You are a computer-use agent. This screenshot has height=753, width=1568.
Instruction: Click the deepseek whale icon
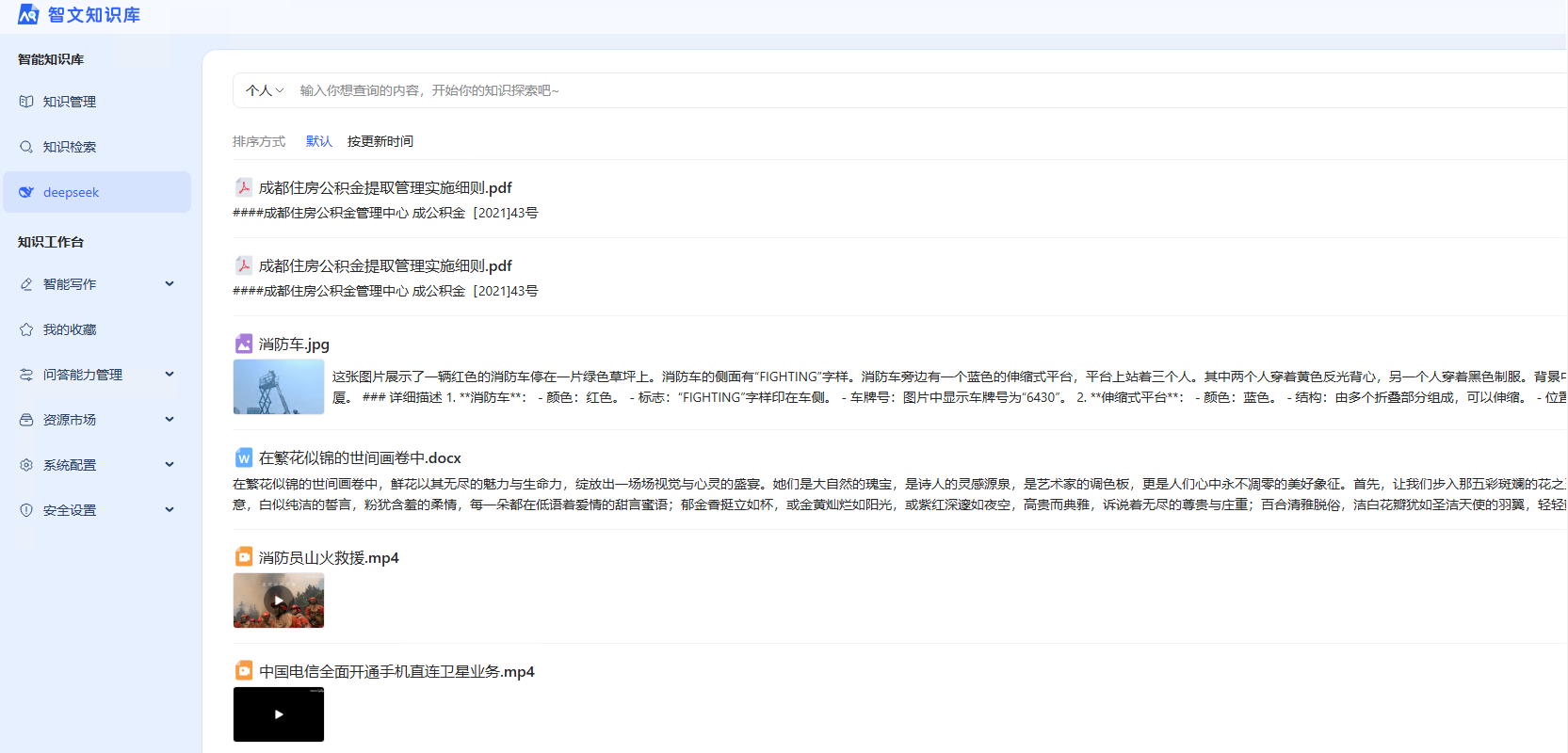tap(26, 192)
